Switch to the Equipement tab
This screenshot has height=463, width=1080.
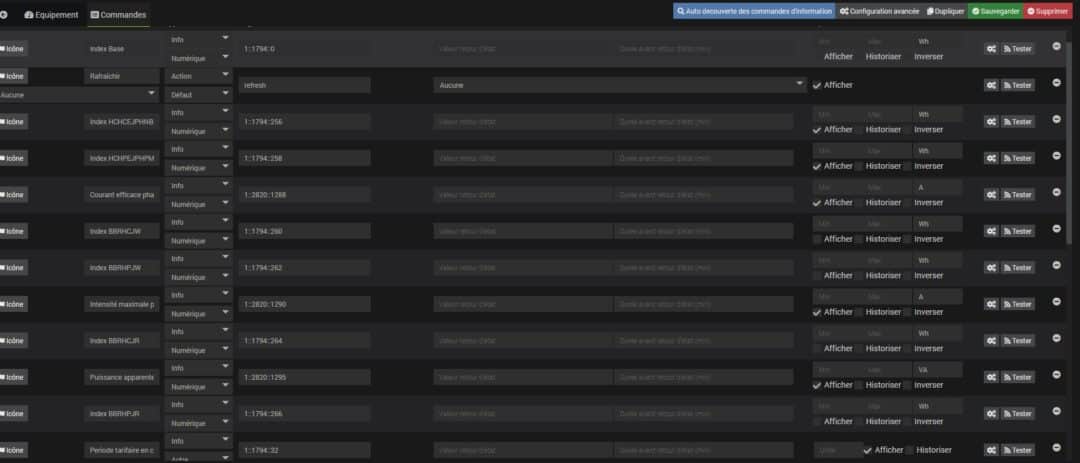[51, 15]
